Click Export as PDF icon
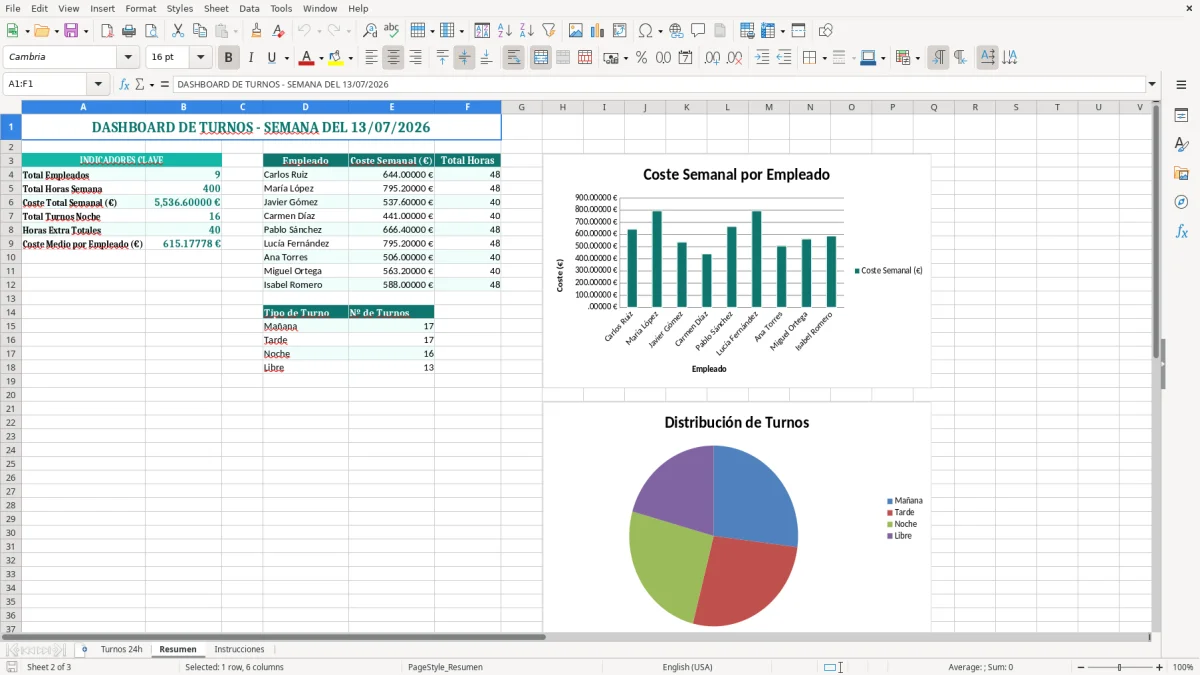The width and height of the screenshot is (1200, 675). point(107,31)
